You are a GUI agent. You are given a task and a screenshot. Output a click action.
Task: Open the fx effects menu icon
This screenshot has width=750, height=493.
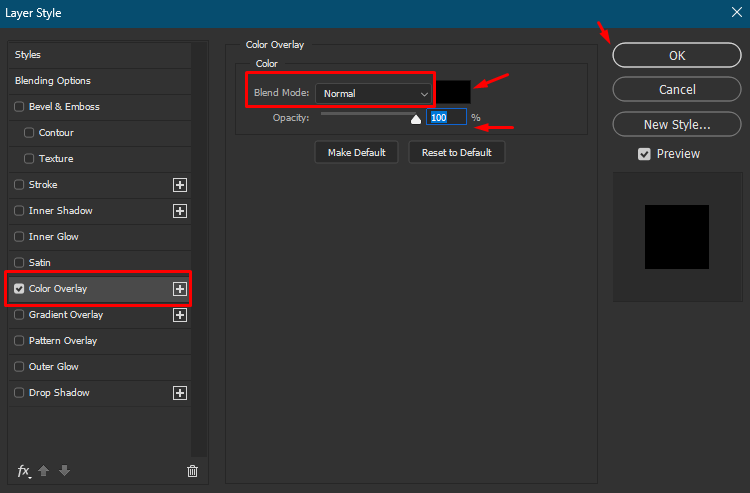[24, 471]
